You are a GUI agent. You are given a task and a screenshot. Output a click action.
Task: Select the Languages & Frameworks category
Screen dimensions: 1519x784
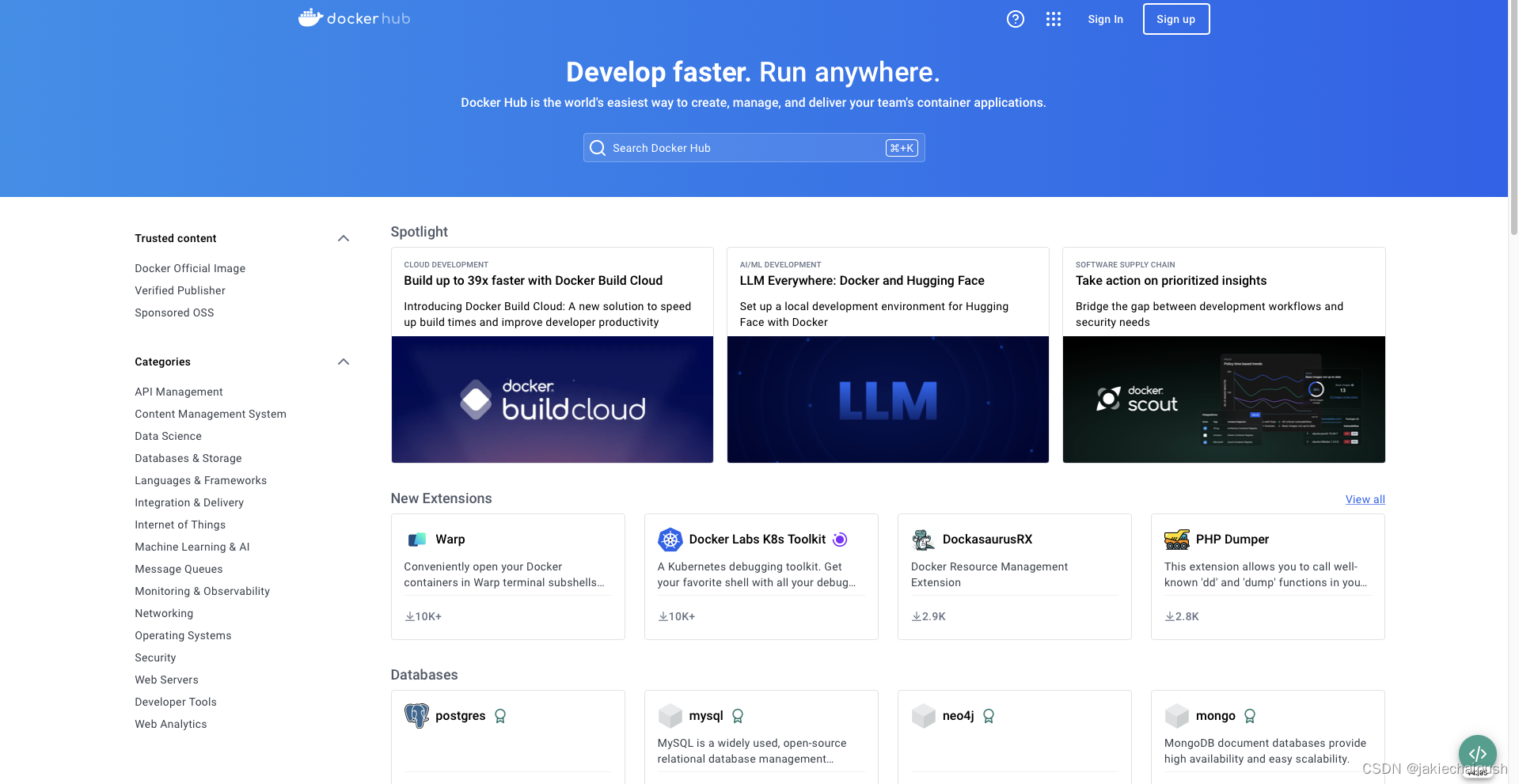(x=200, y=480)
